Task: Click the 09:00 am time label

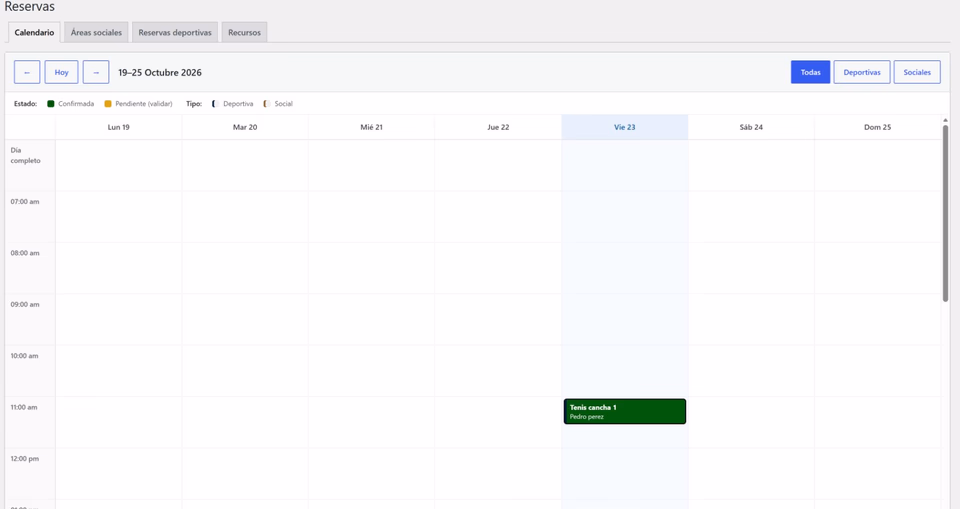Action: tap(24, 304)
